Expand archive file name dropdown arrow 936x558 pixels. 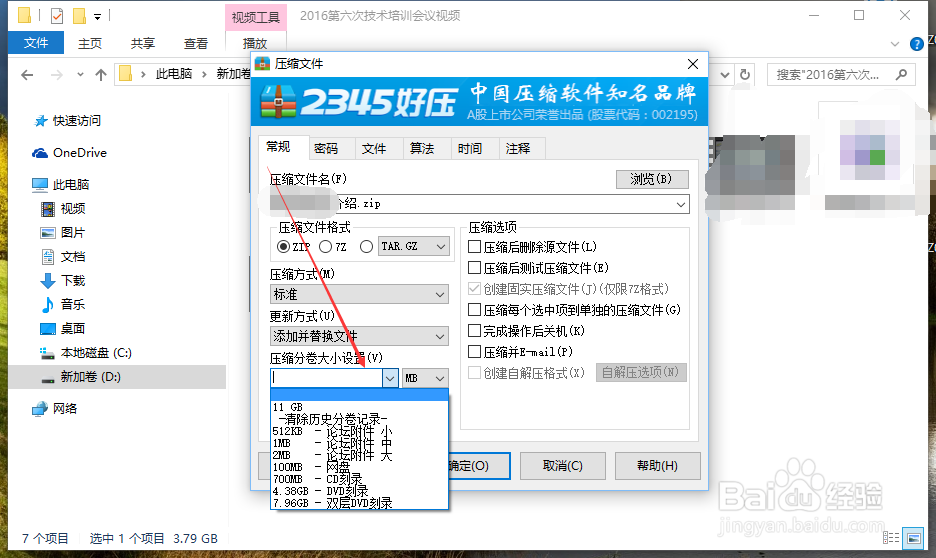[x=681, y=204]
